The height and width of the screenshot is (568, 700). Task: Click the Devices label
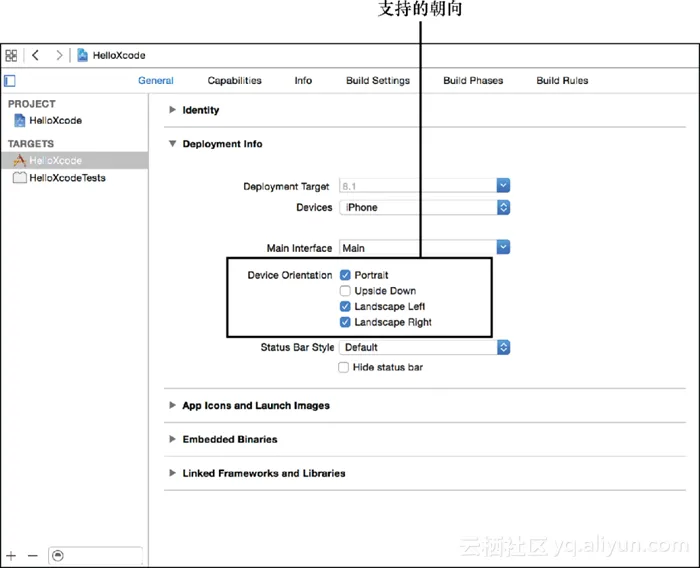click(314, 207)
